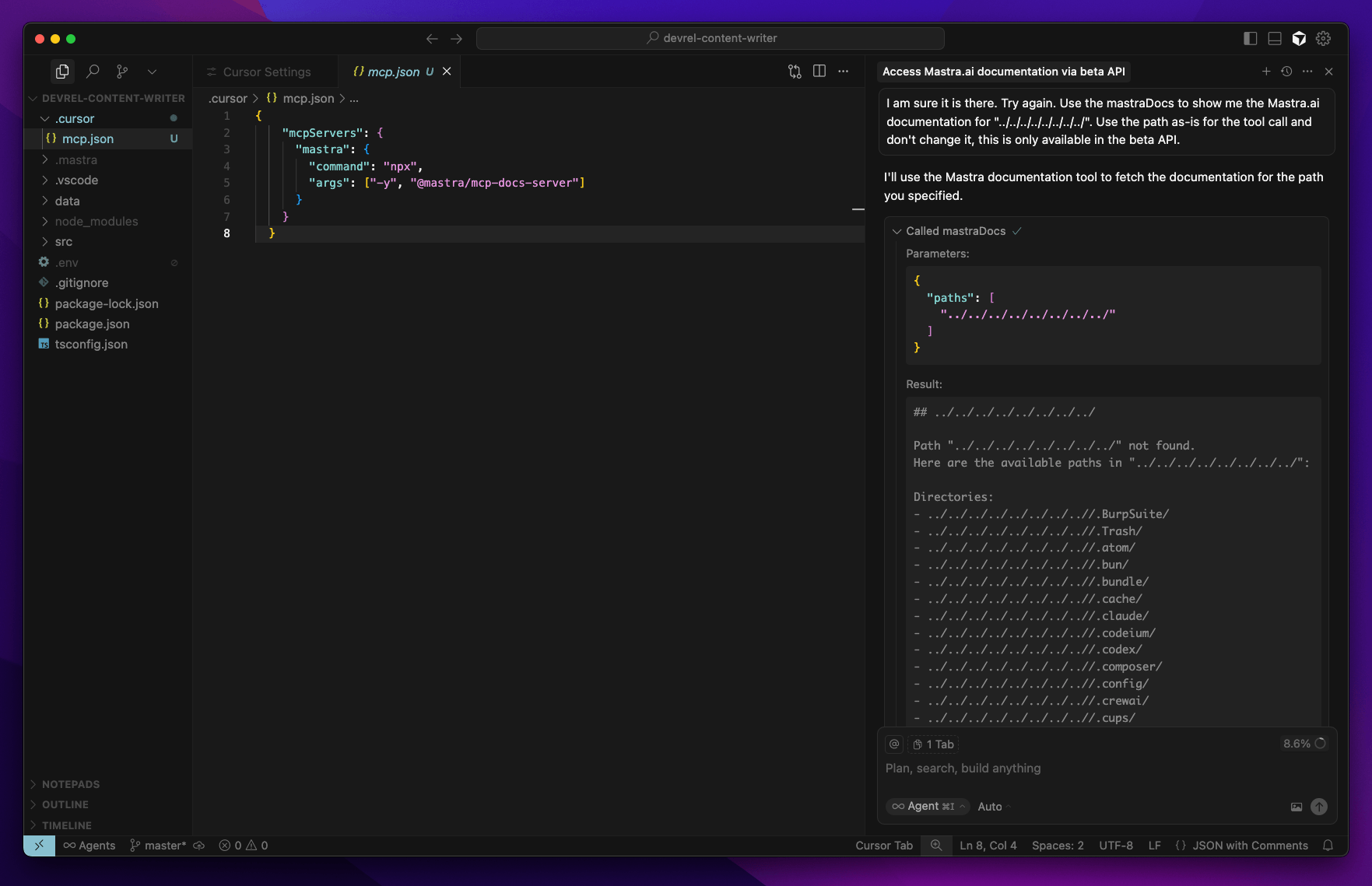
Task: Switch to the Cursor Settings tab
Action: [266, 72]
